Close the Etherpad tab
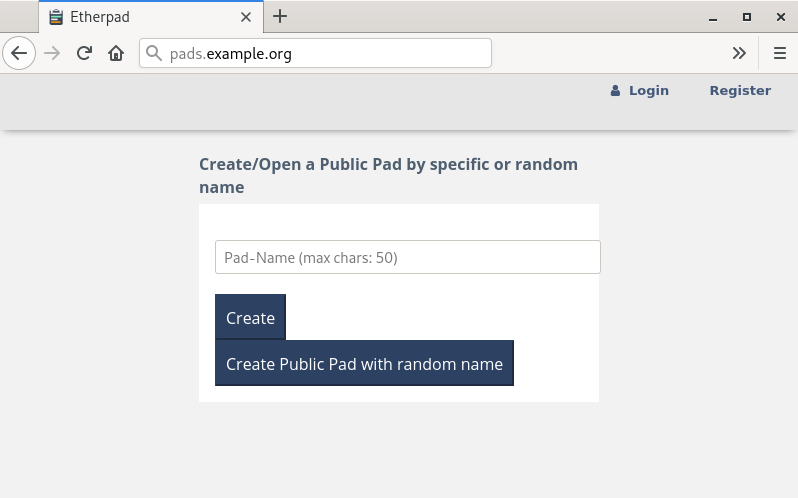Viewport: 798px width, 498px height. [x=246, y=17]
